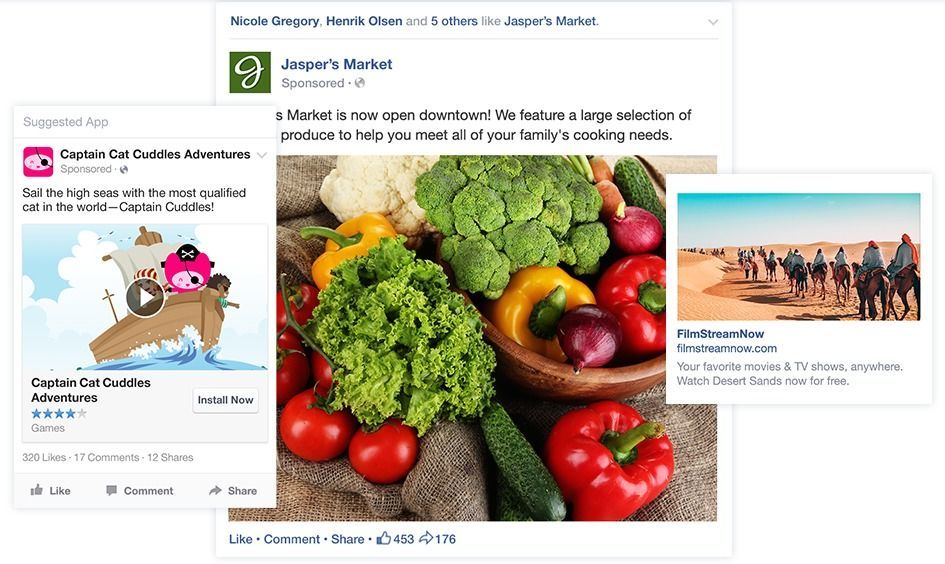Viewport: 945px width, 564px height.
Task: Click the thumbs-up icon beside 453
Action: click(384, 538)
